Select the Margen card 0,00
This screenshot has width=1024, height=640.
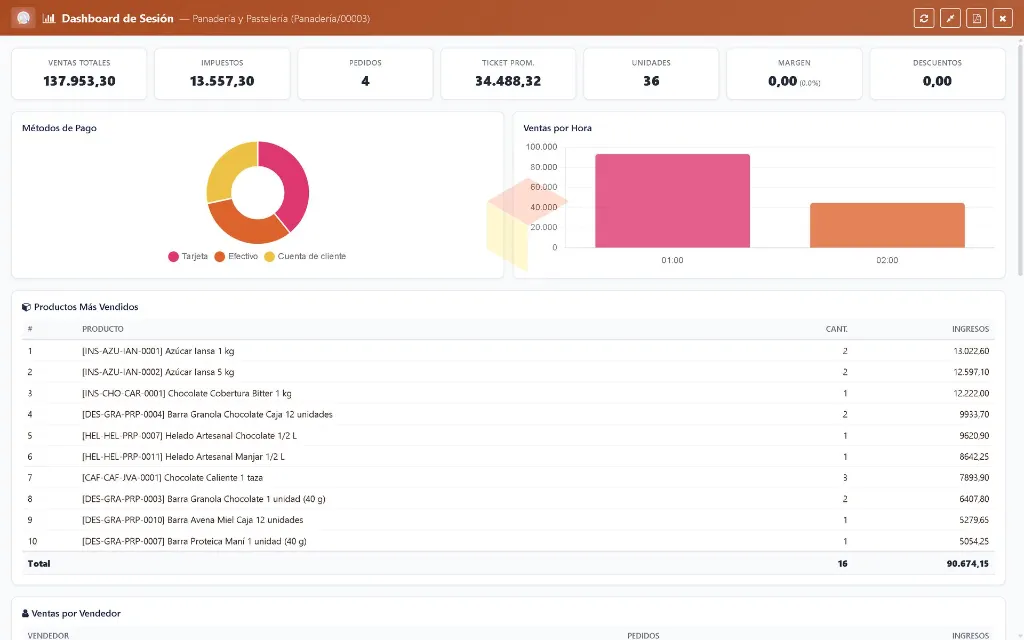click(794, 73)
